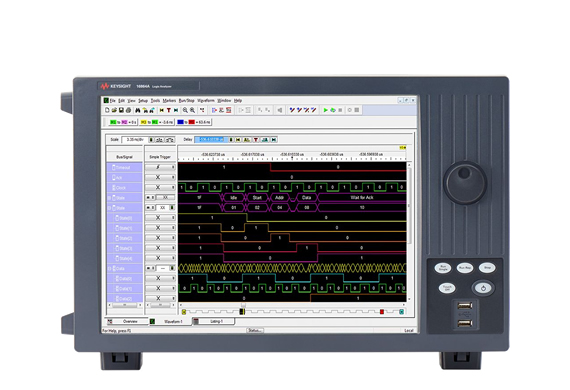570x390 pixels.
Task: Collapse the Data bus tree node
Action: pyautogui.click(x=109, y=268)
